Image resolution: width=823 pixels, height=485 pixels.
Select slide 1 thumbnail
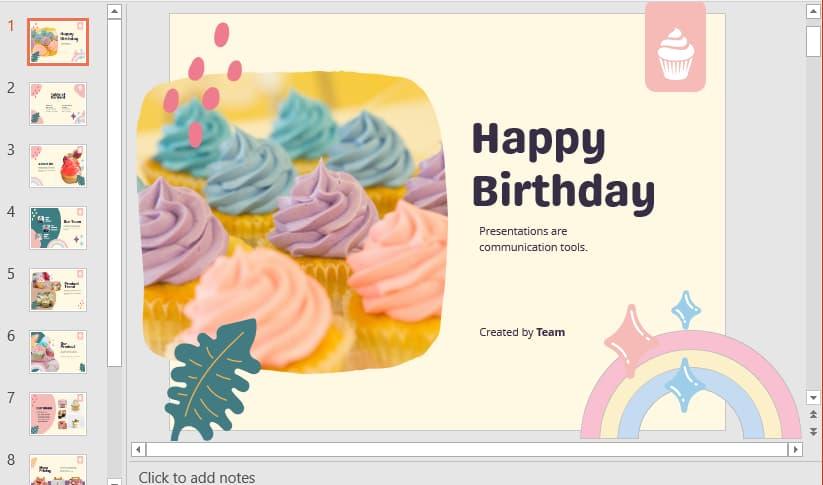click(58, 42)
